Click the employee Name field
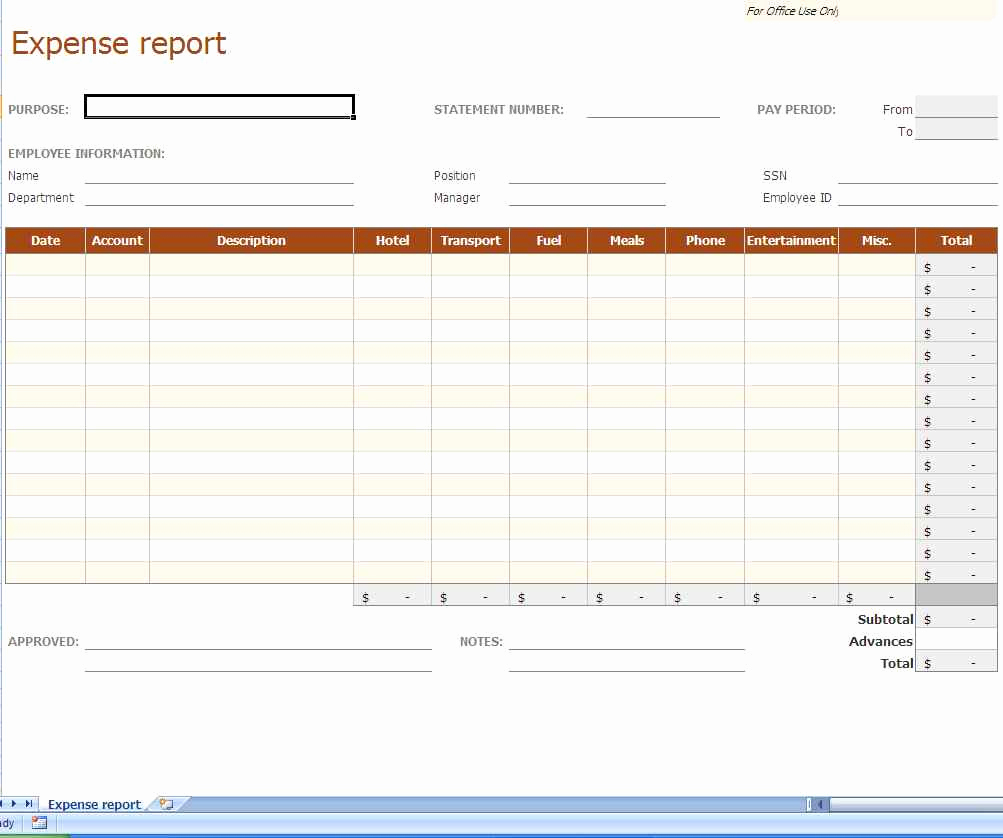The width and height of the screenshot is (1003, 838). pyautogui.click(x=219, y=175)
